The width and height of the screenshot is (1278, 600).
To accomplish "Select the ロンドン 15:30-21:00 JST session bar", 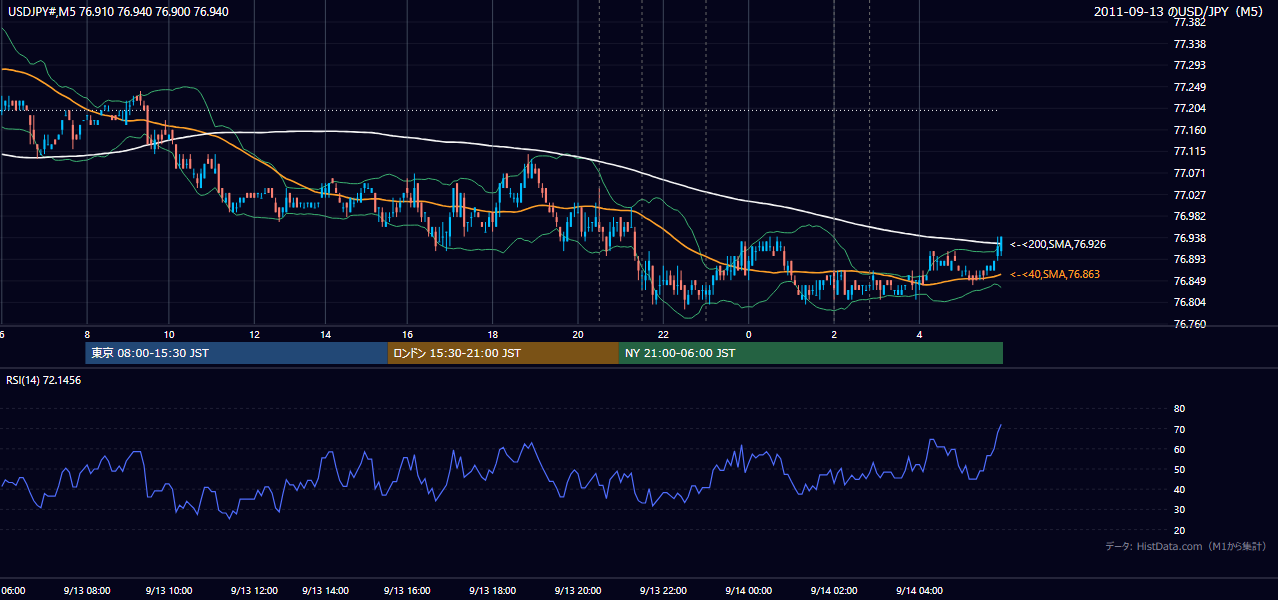I will (503, 353).
